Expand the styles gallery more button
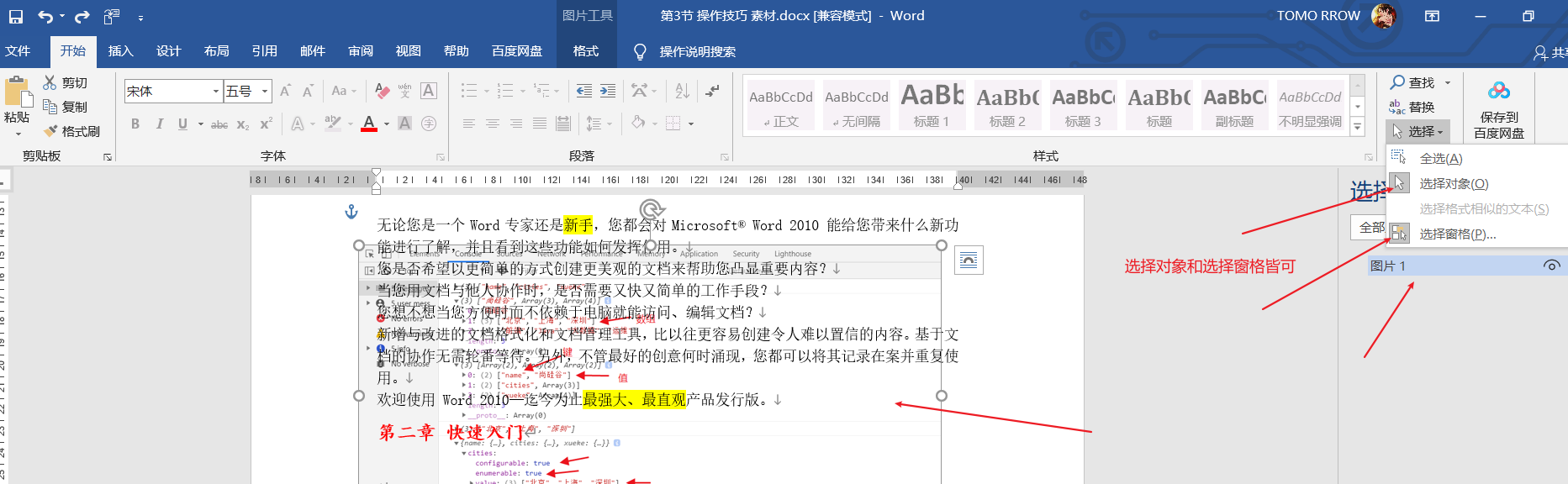This screenshot has height=484, width=1568. pyautogui.click(x=1357, y=127)
